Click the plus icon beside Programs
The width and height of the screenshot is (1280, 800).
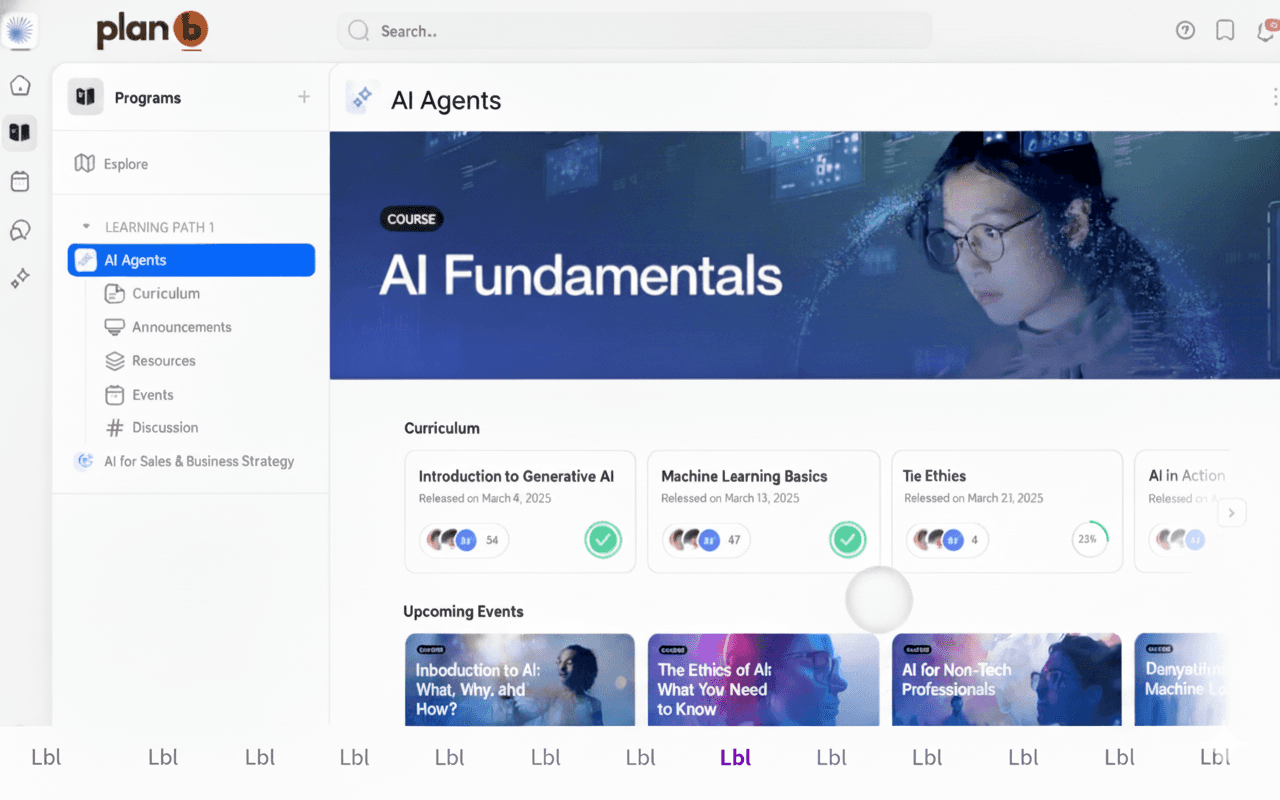[304, 97]
